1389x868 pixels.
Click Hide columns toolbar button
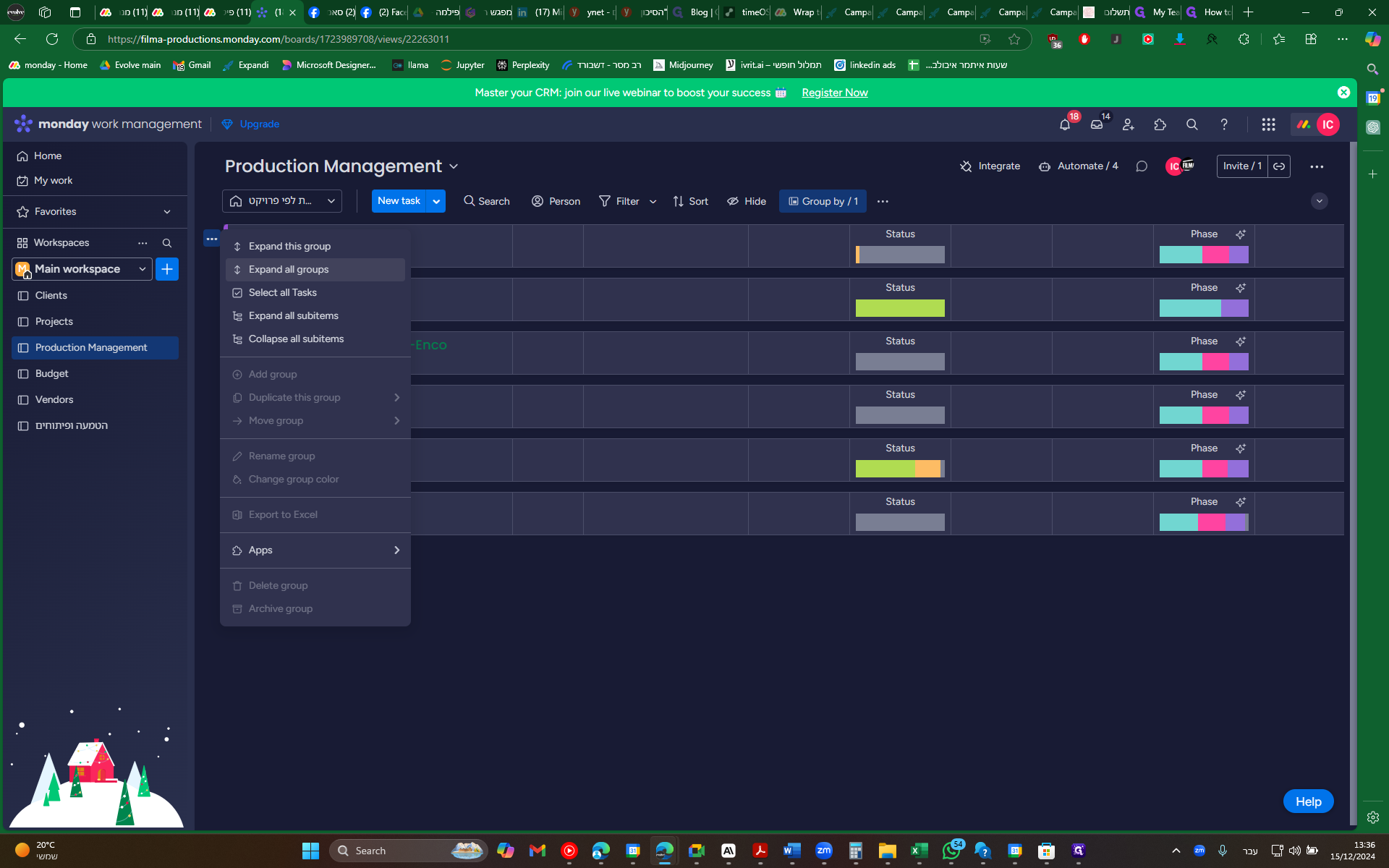coord(747,202)
